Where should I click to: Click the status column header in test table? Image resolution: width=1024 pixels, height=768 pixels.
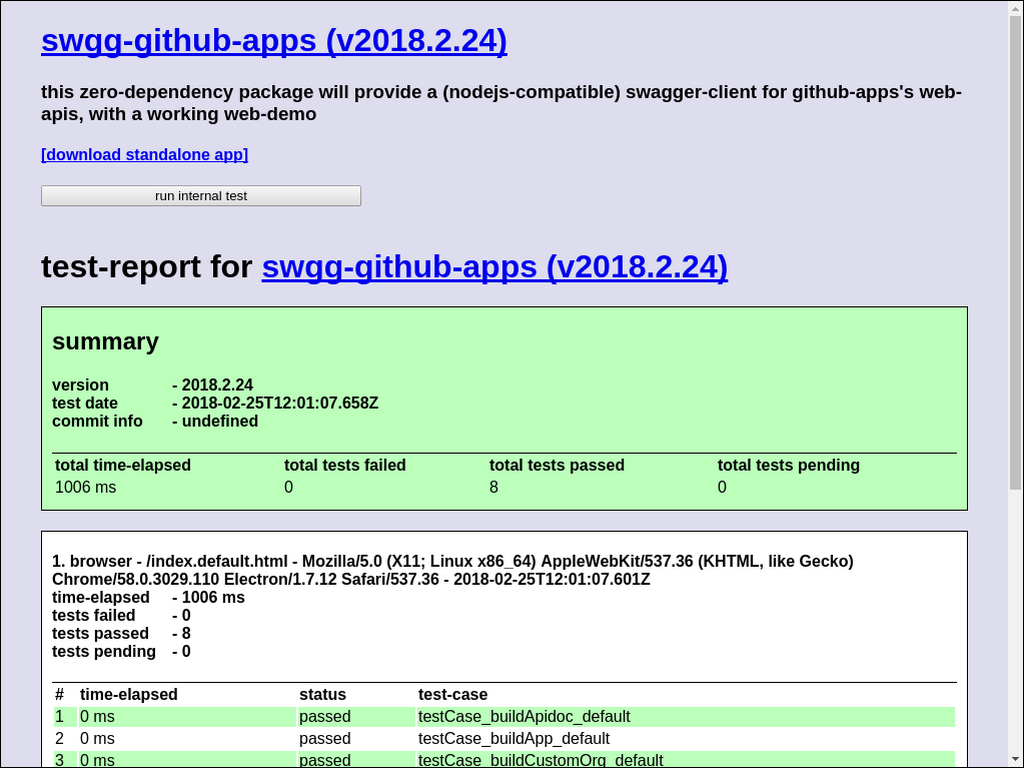[323, 694]
